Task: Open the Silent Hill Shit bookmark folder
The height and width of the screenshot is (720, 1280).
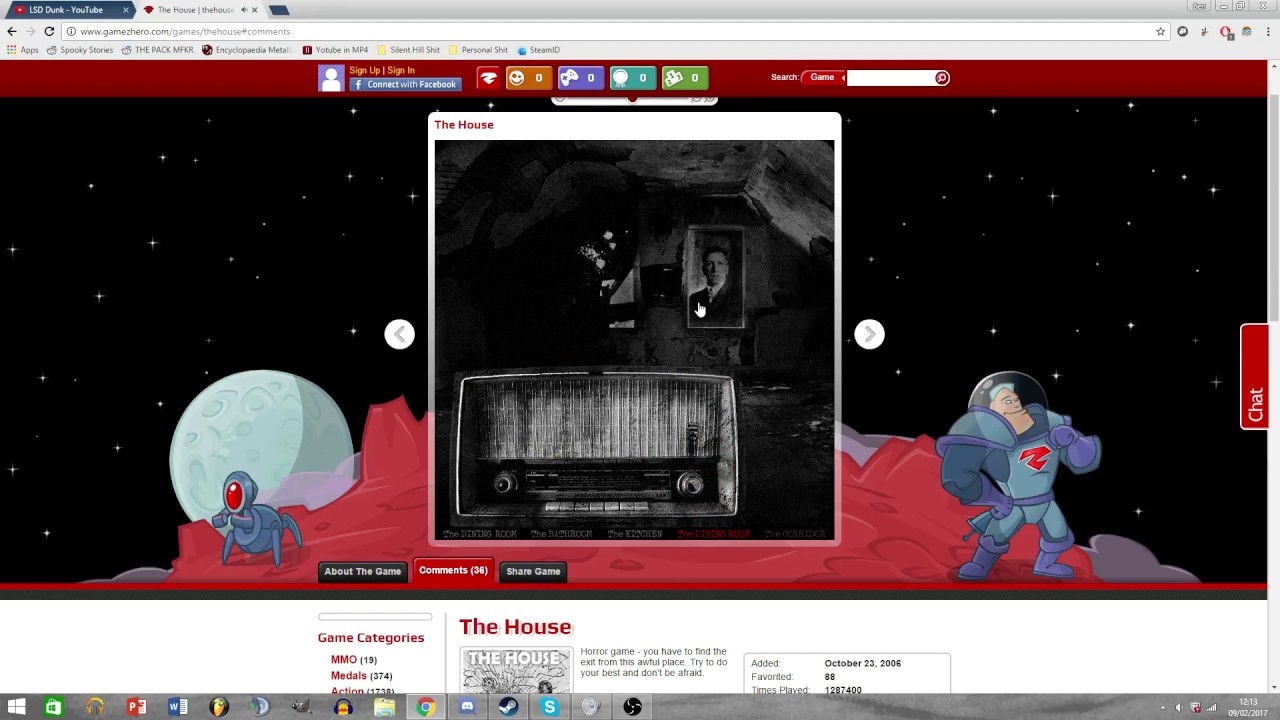Action: click(x=409, y=50)
